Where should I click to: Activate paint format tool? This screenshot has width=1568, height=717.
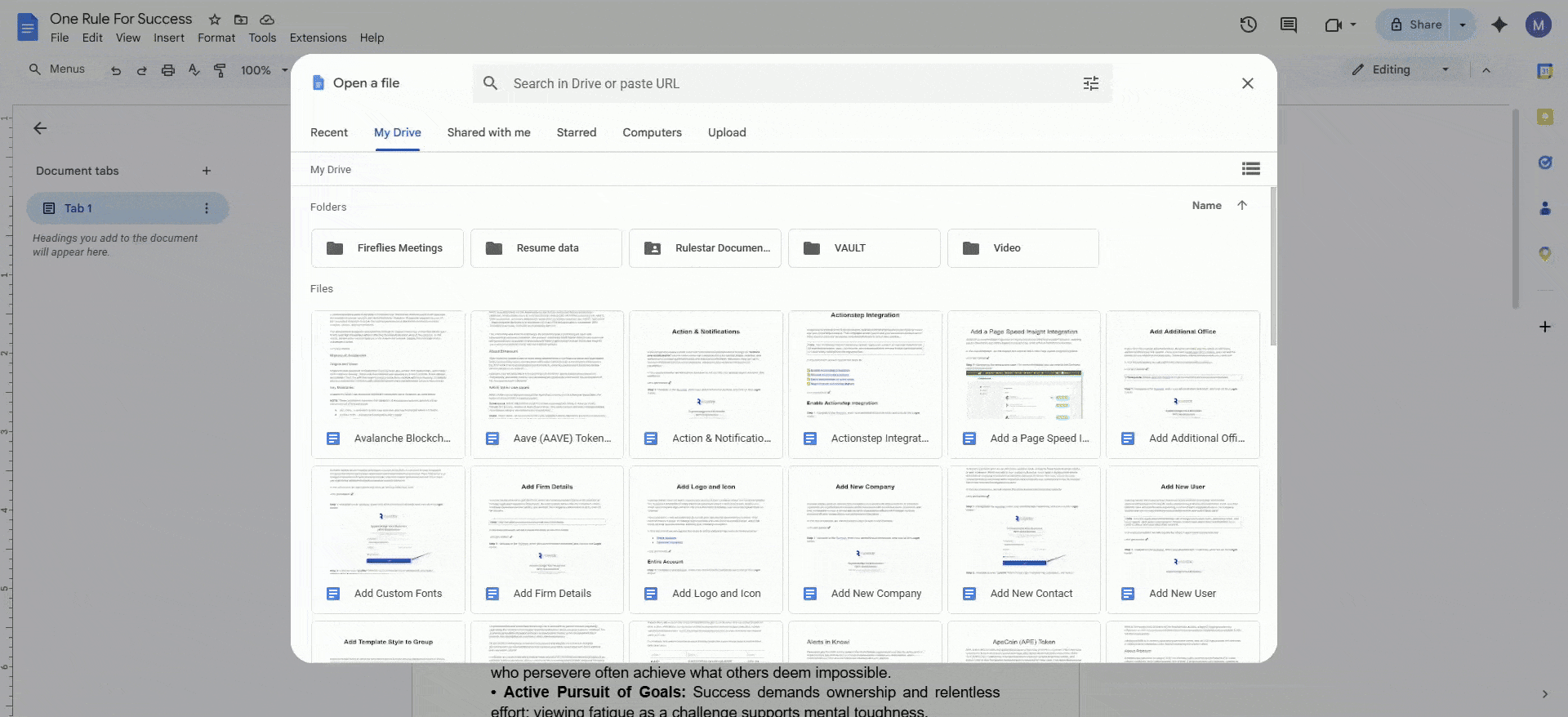point(220,70)
